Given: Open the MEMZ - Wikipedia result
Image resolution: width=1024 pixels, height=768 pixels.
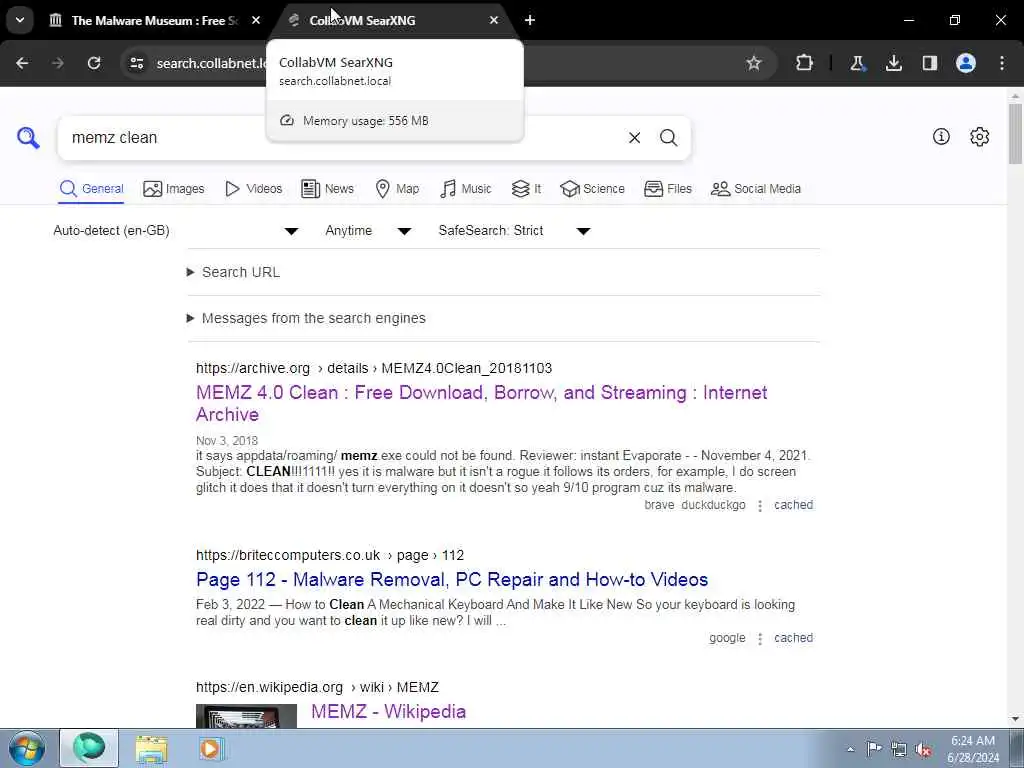Looking at the screenshot, I should click(389, 711).
